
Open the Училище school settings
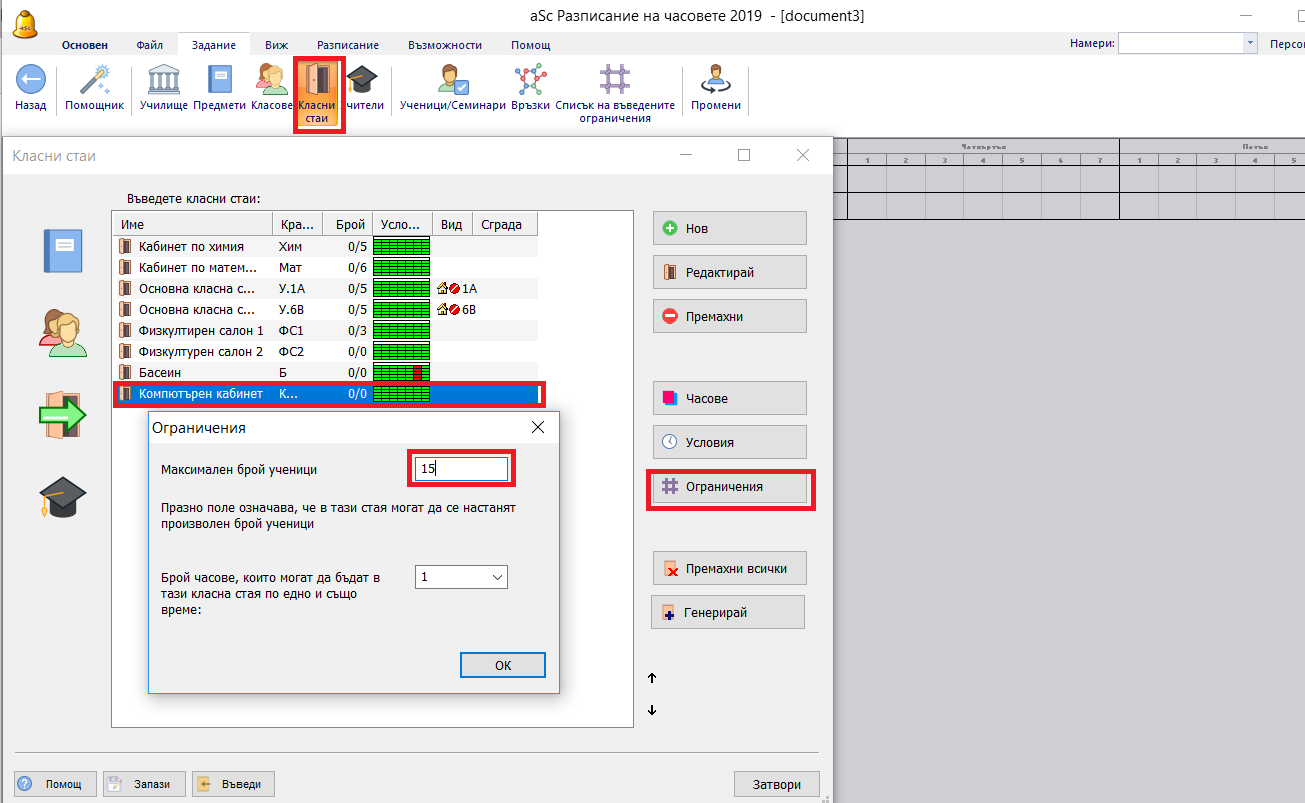pyautogui.click(x=164, y=80)
